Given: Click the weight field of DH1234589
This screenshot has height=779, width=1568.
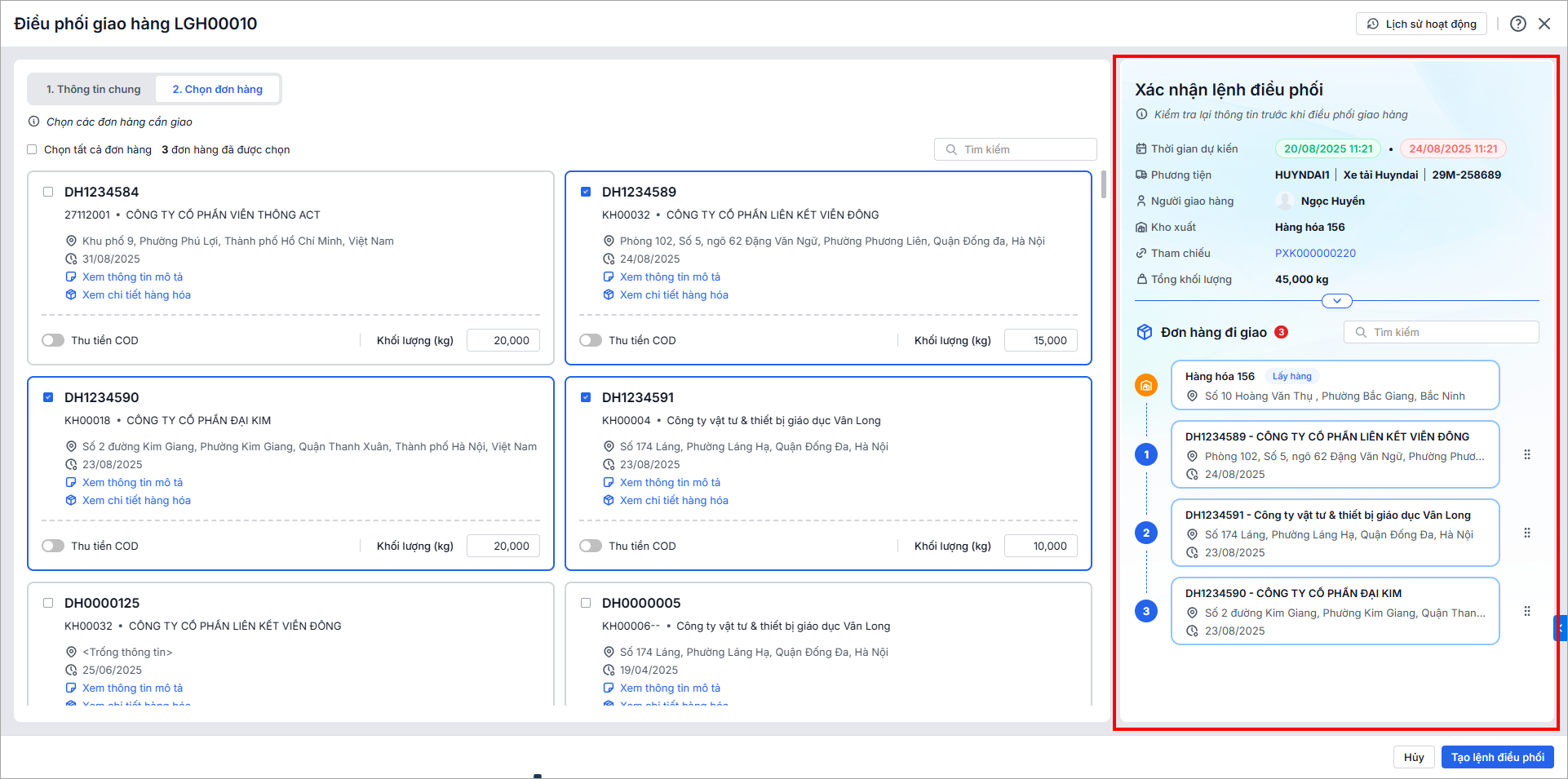Looking at the screenshot, I should click(x=1040, y=341).
